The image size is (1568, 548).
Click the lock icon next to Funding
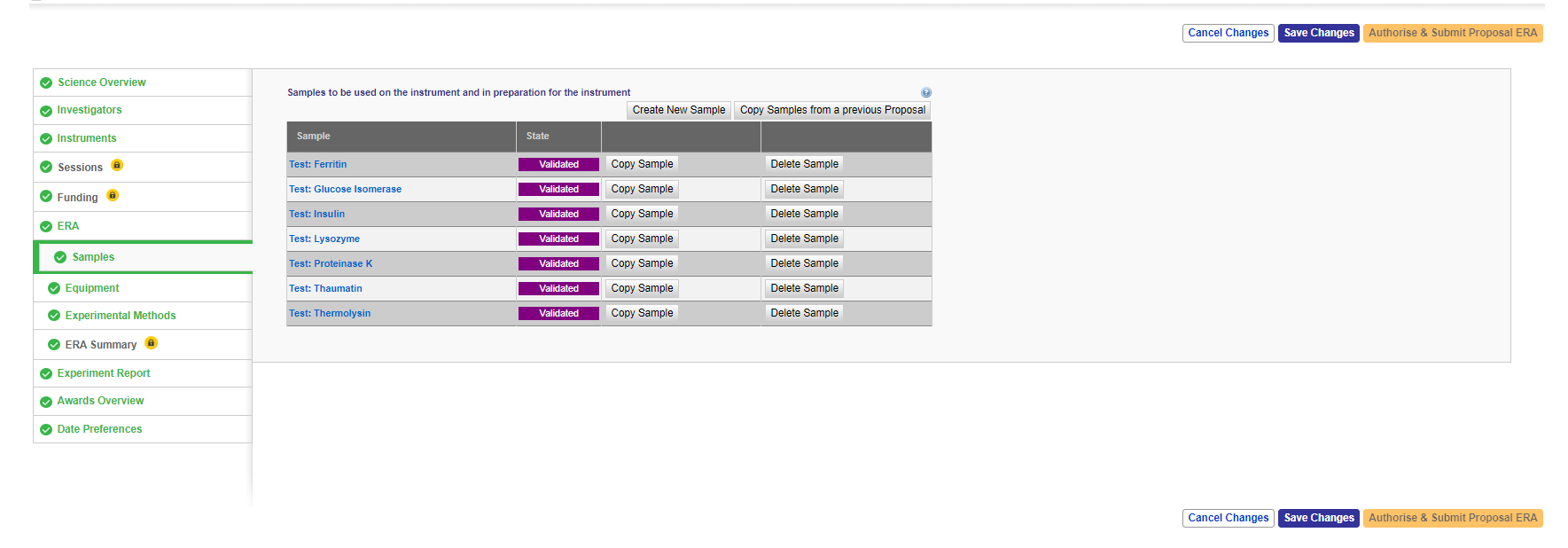113,196
